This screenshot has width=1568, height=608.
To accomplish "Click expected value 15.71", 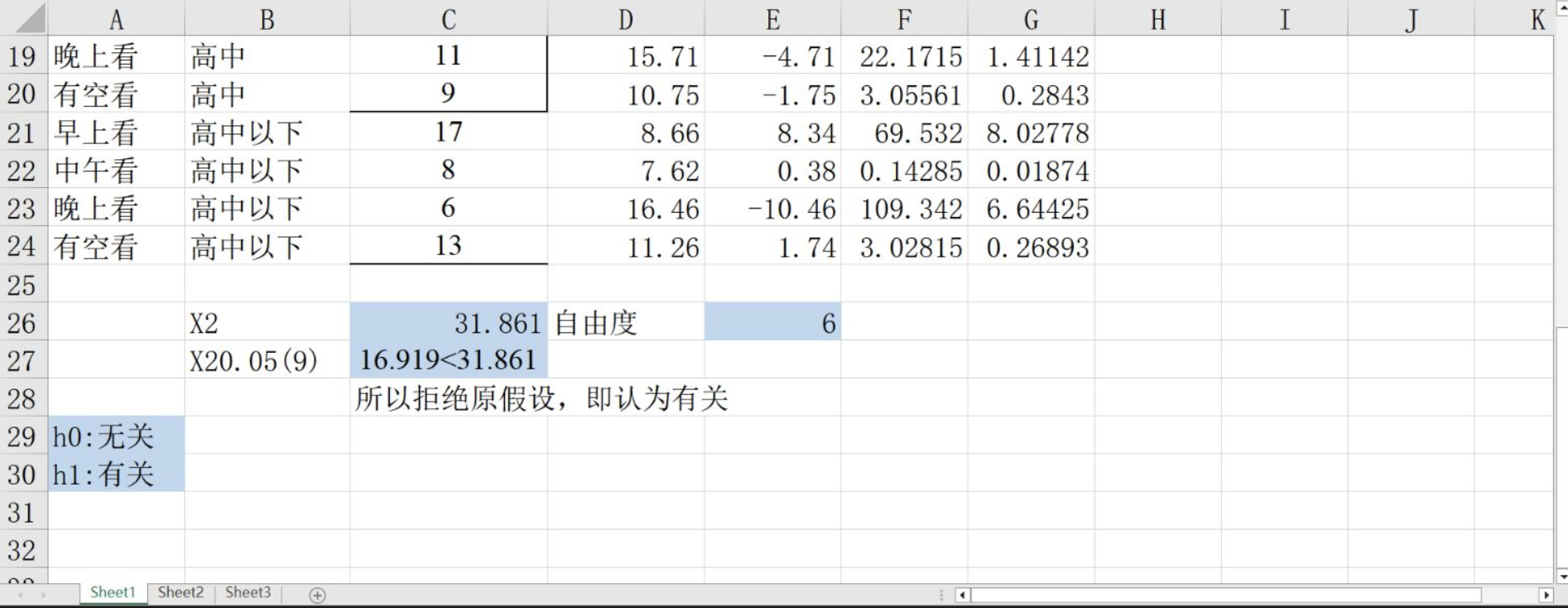I will click(626, 56).
